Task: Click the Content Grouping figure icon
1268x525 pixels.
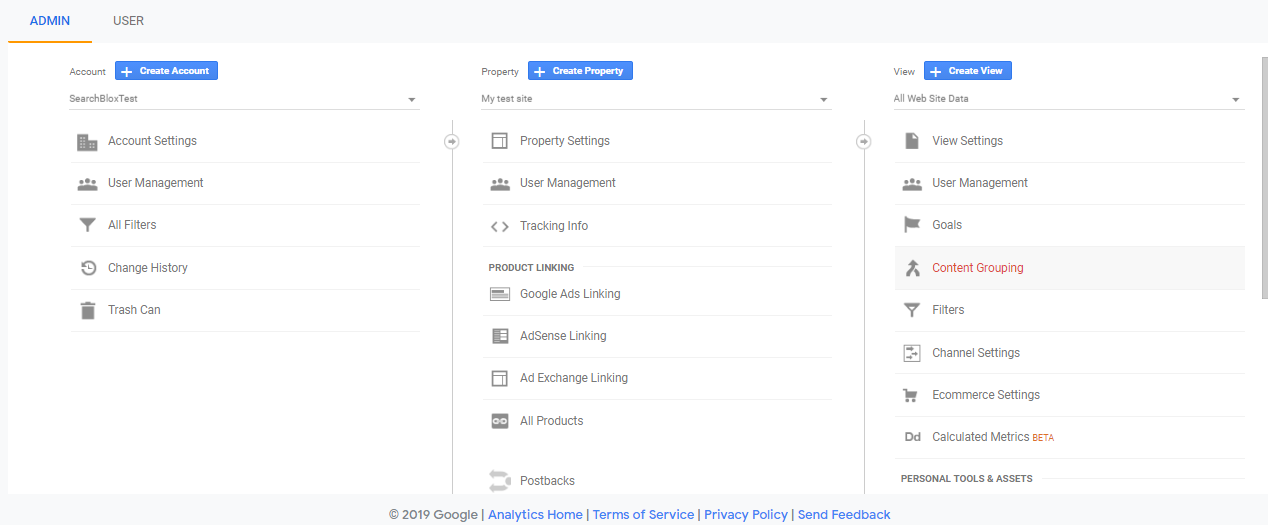Action: click(x=912, y=268)
